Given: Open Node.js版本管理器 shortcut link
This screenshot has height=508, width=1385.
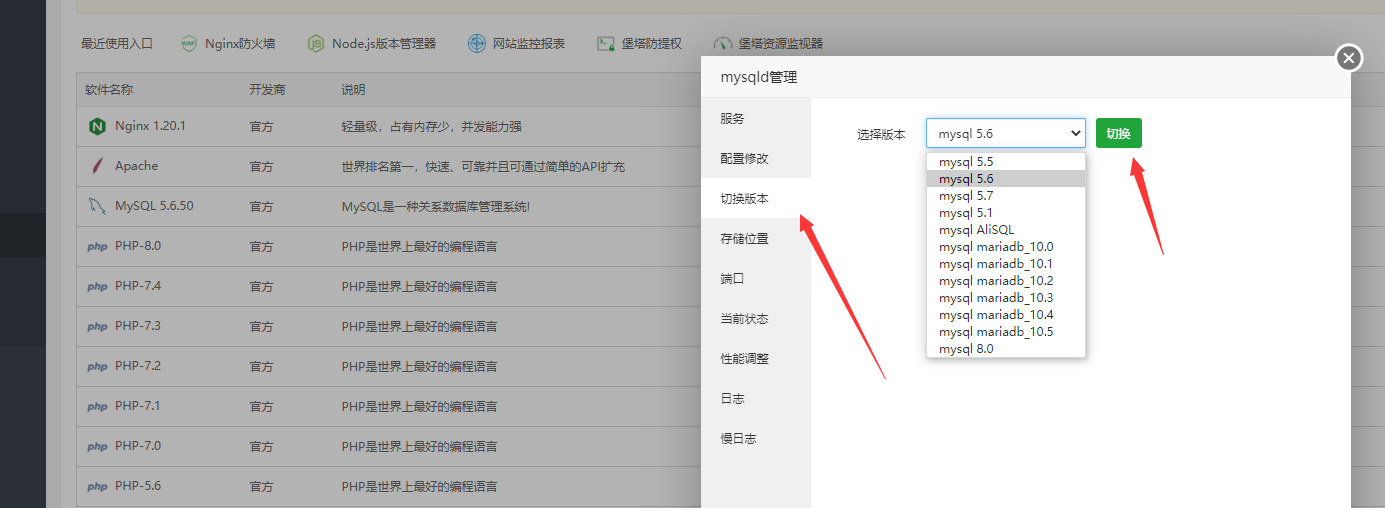Looking at the screenshot, I should [x=384, y=44].
